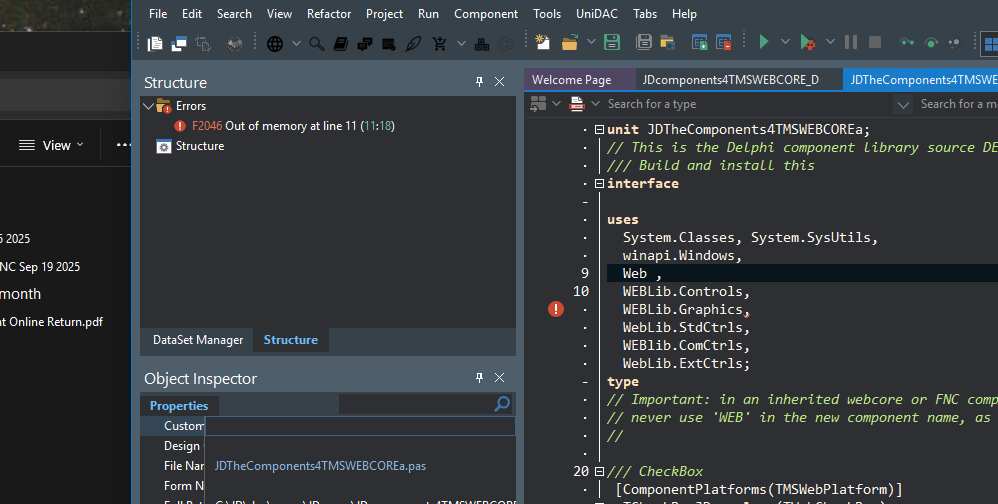998x504 pixels.
Task: Switch to the DataSet Manager tab
Action: (x=197, y=340)
